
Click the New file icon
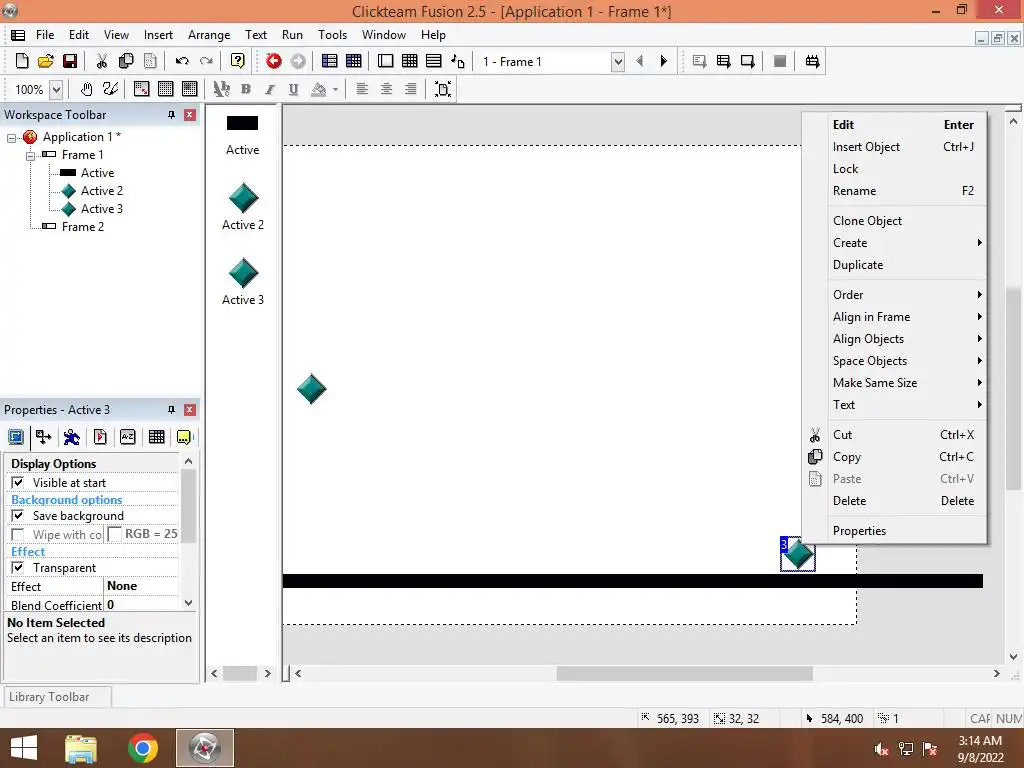(22, 61)
